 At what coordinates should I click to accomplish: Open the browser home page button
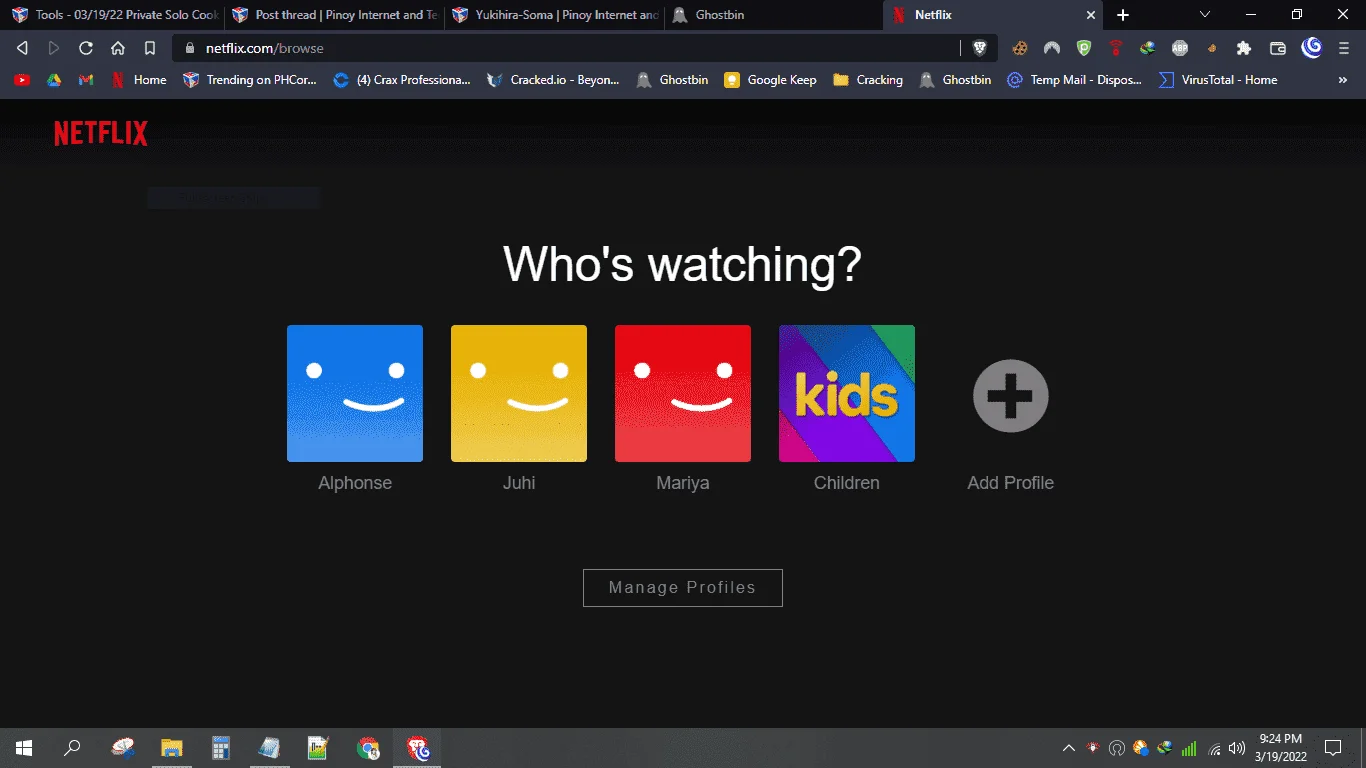[118, 48]
